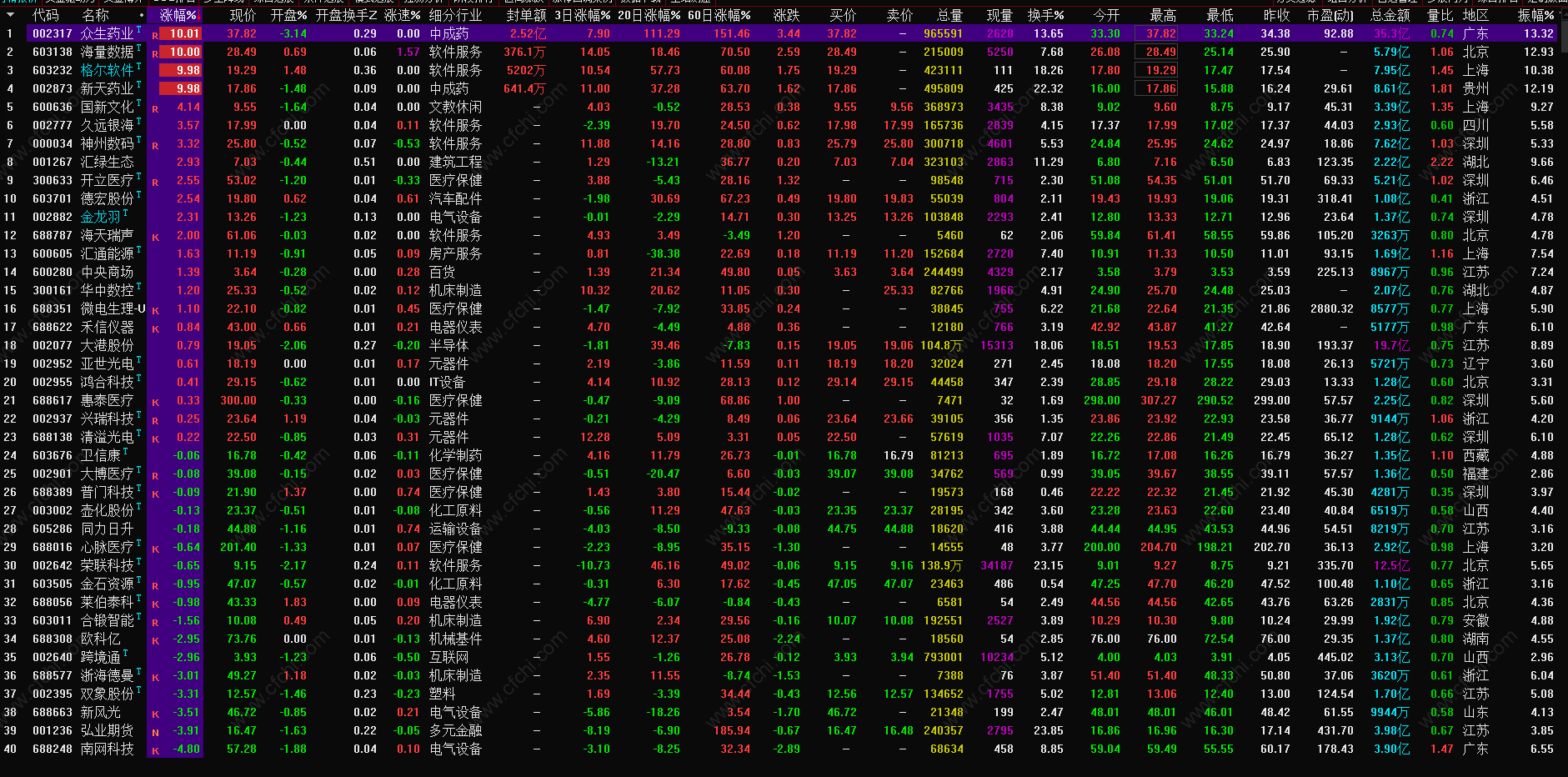This screenshot has width=1568, height=777.
Task: Sort by the 代码 column header
Action: 45,15
